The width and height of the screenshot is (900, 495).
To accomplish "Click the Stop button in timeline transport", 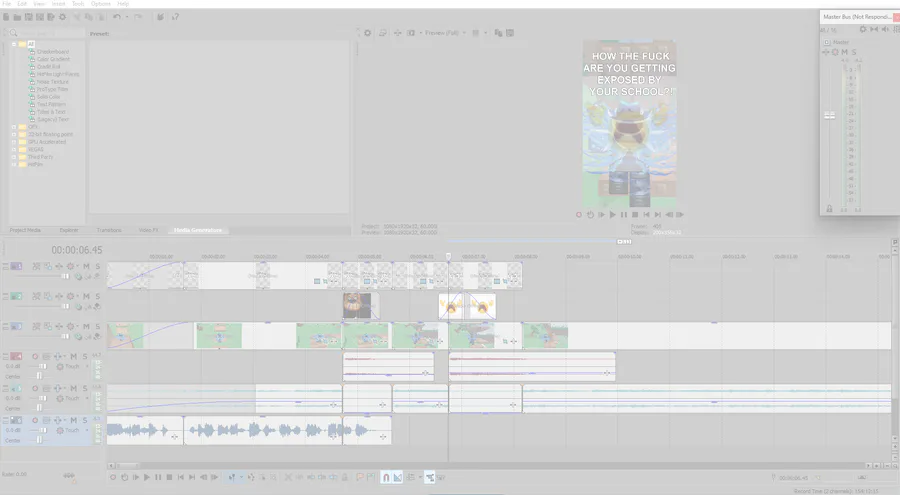I will tap(169, 477).
